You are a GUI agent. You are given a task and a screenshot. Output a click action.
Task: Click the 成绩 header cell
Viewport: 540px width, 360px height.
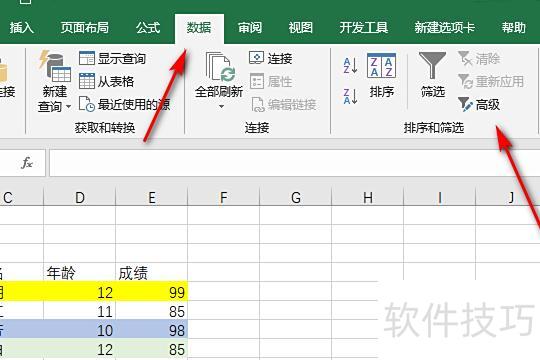click(x=152, y=272)
